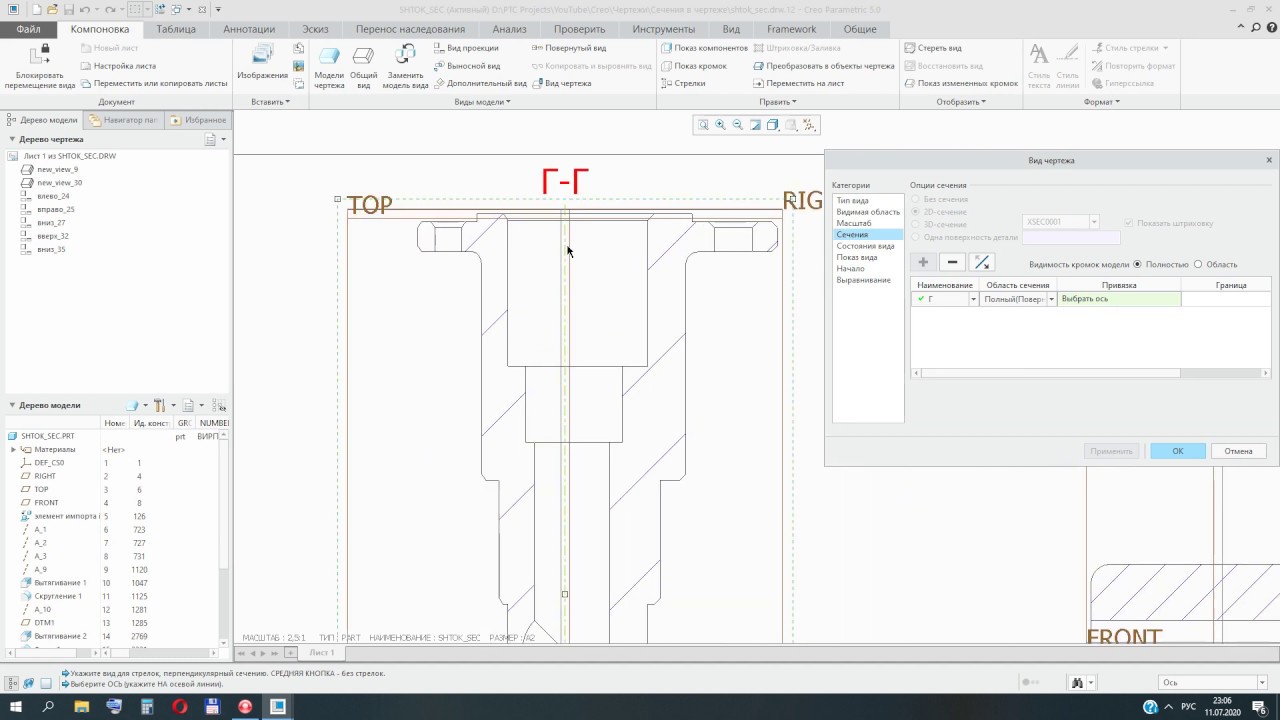Click the repaint icon in graphics toolbar

point(755,125)
